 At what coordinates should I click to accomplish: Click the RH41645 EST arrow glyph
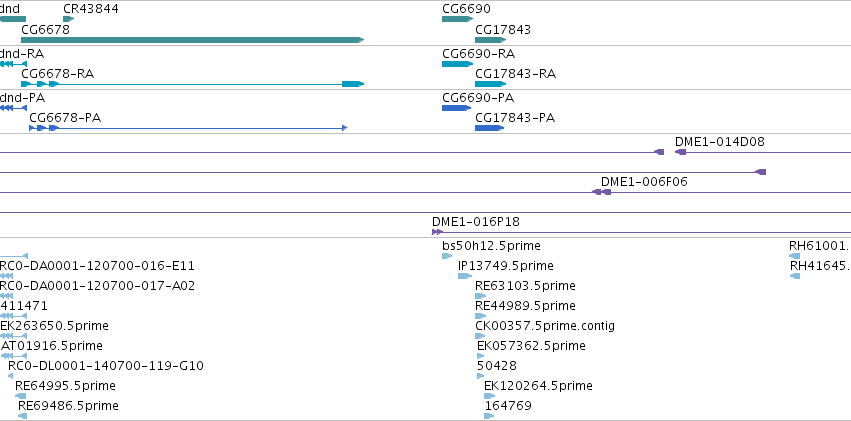[x=795, y=276]
